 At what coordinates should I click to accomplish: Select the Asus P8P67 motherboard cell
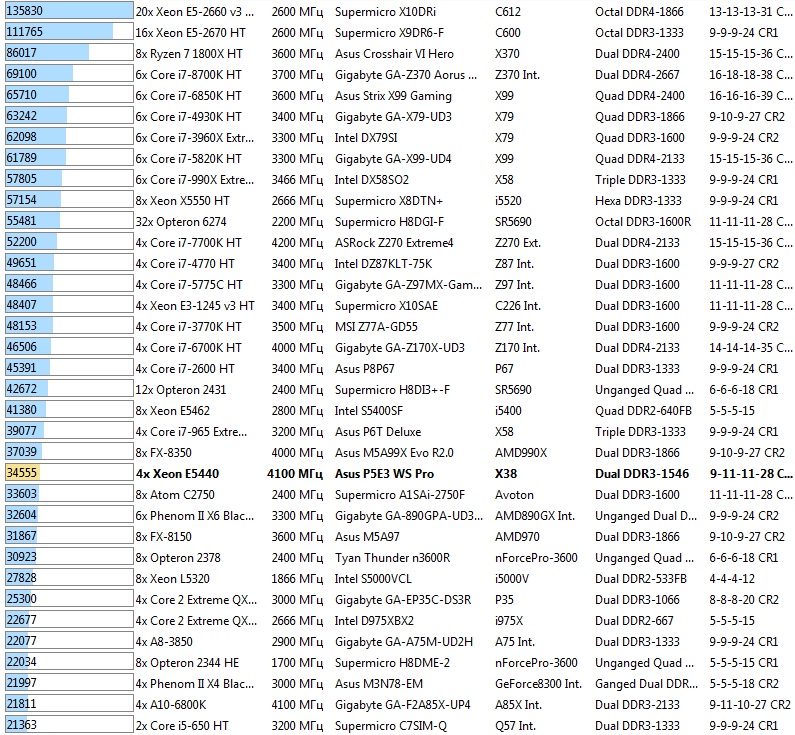click(364, 369)
